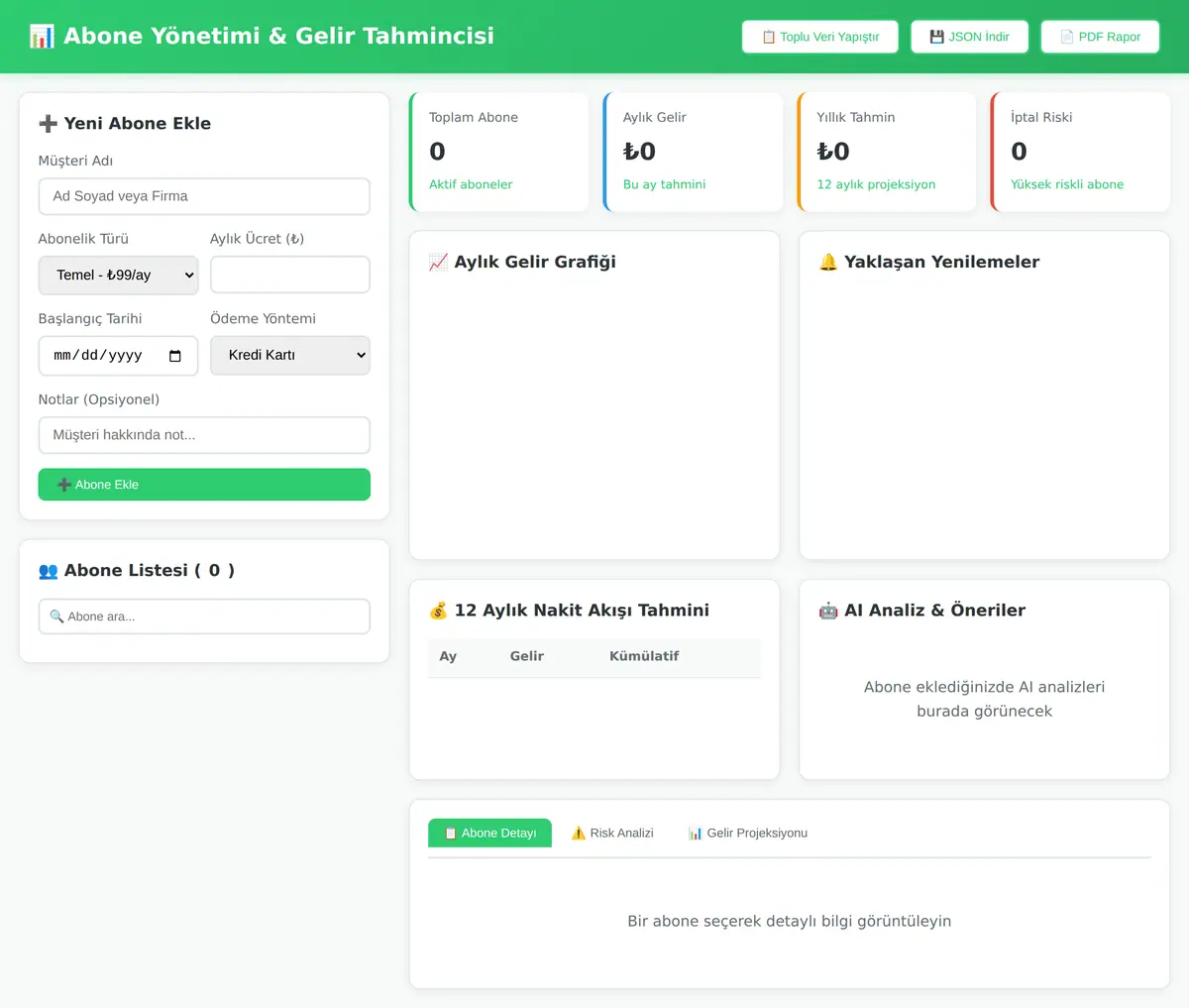Click the 'Aktif aboneler' text
This screenshot has height=1008, width=1189.
471,184
